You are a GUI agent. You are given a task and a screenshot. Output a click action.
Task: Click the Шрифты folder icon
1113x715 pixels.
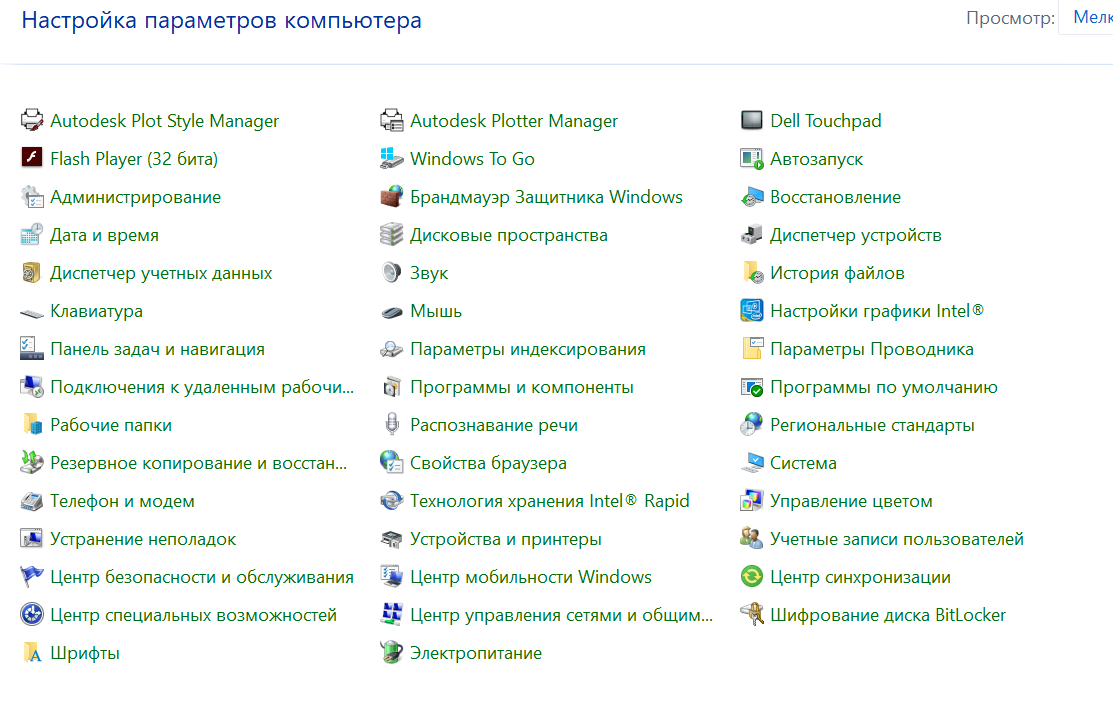click(x=32, y=653)
